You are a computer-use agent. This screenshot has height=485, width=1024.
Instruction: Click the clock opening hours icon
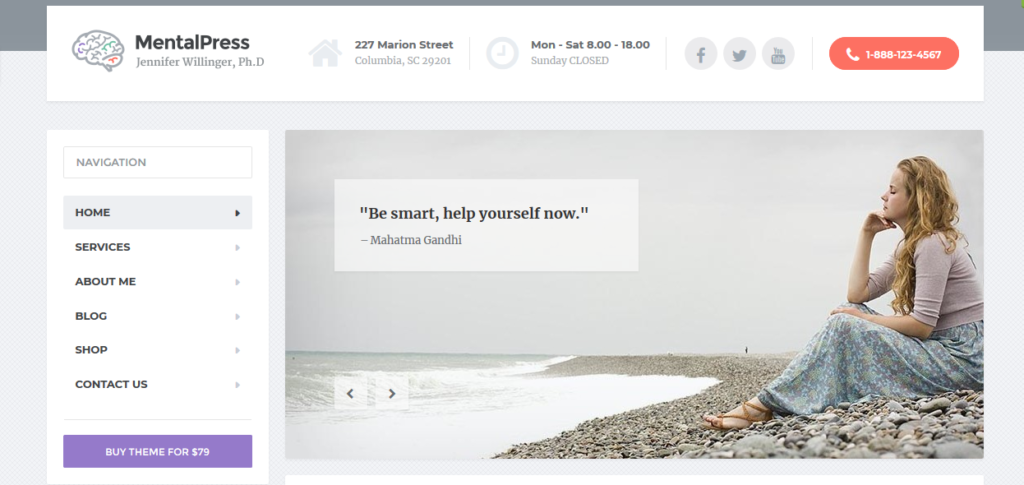tap(502, 53)
